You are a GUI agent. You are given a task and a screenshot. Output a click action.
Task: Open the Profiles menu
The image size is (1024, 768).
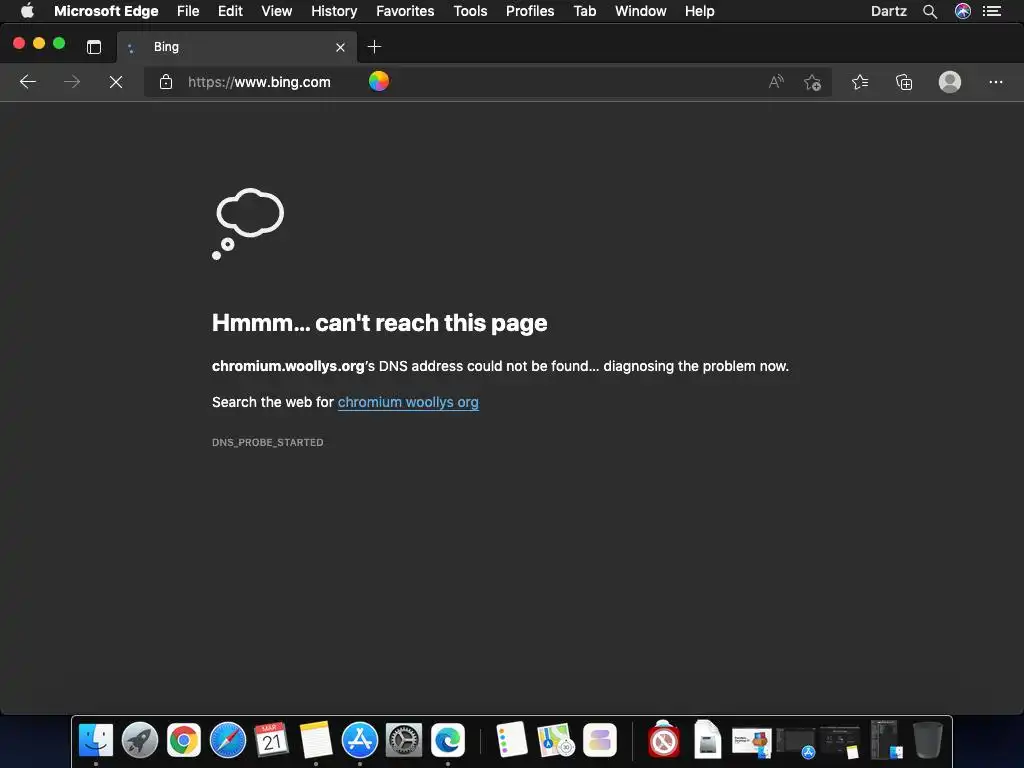click(x=530, y=11)
